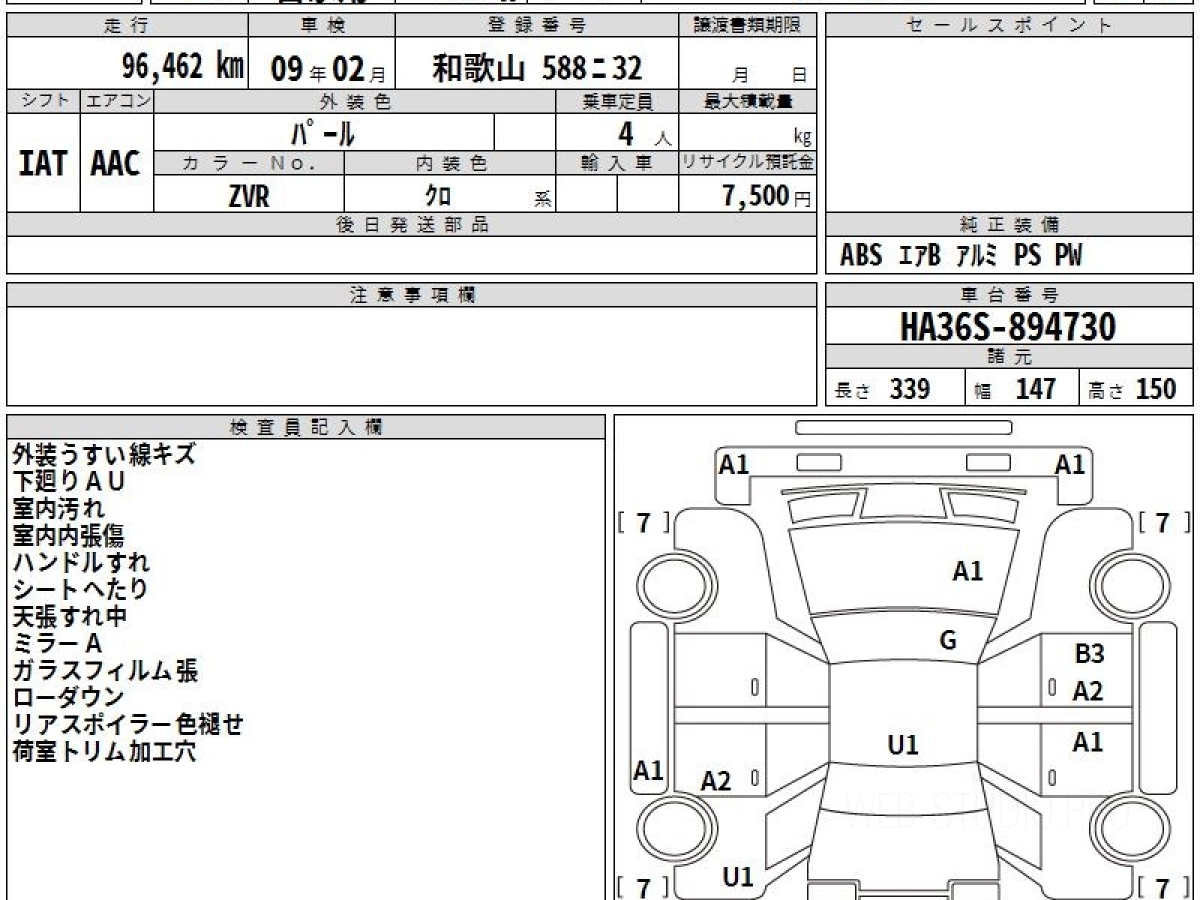Click the G mark on the windshield
1200x900 pixels.
pyautogui.click(x=948, y=641)
